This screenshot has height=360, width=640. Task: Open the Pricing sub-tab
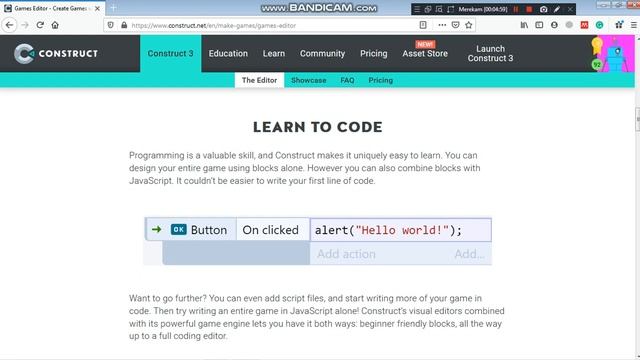(x=380, y=80)
